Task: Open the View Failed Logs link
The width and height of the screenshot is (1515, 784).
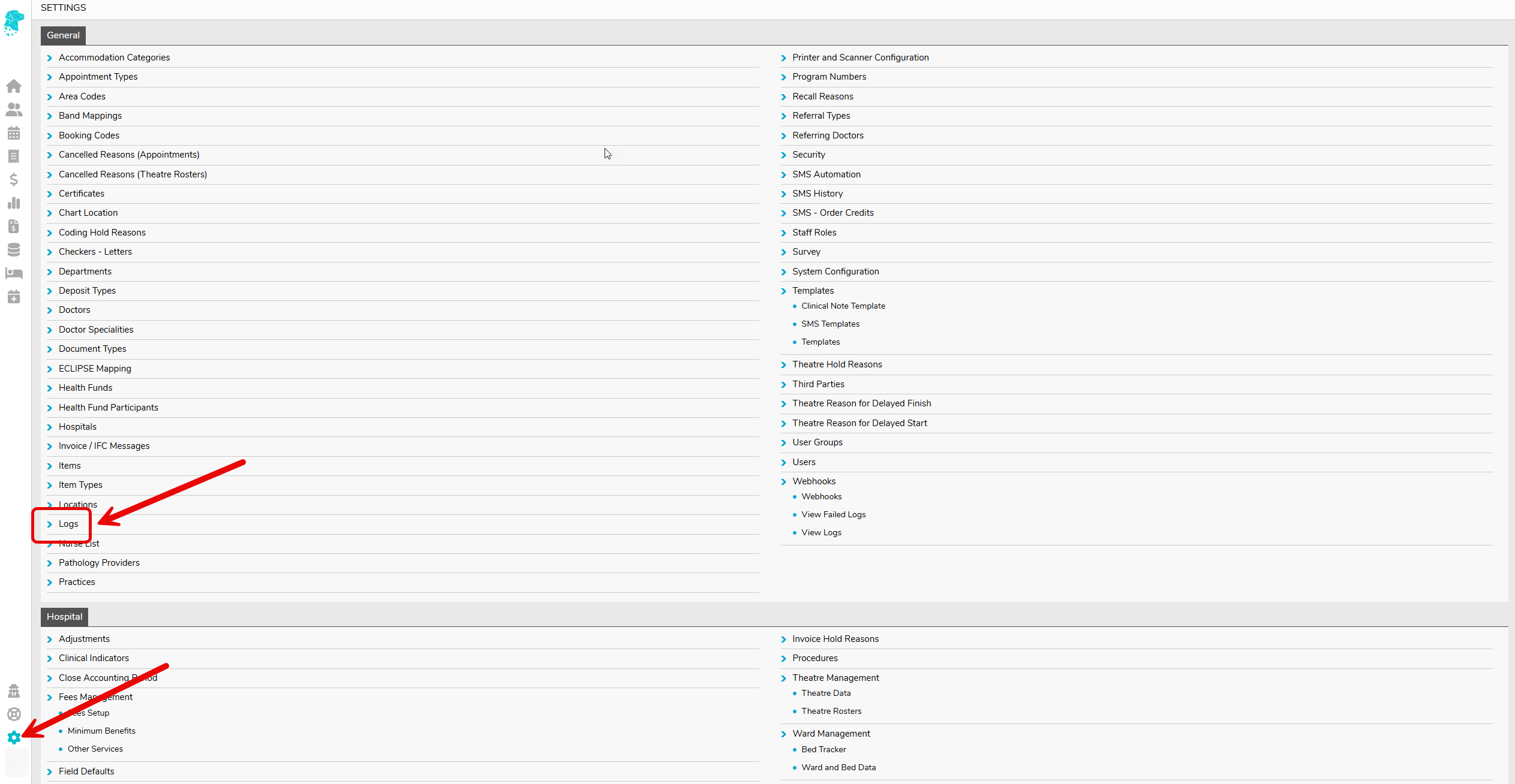Action: [833, 514]
